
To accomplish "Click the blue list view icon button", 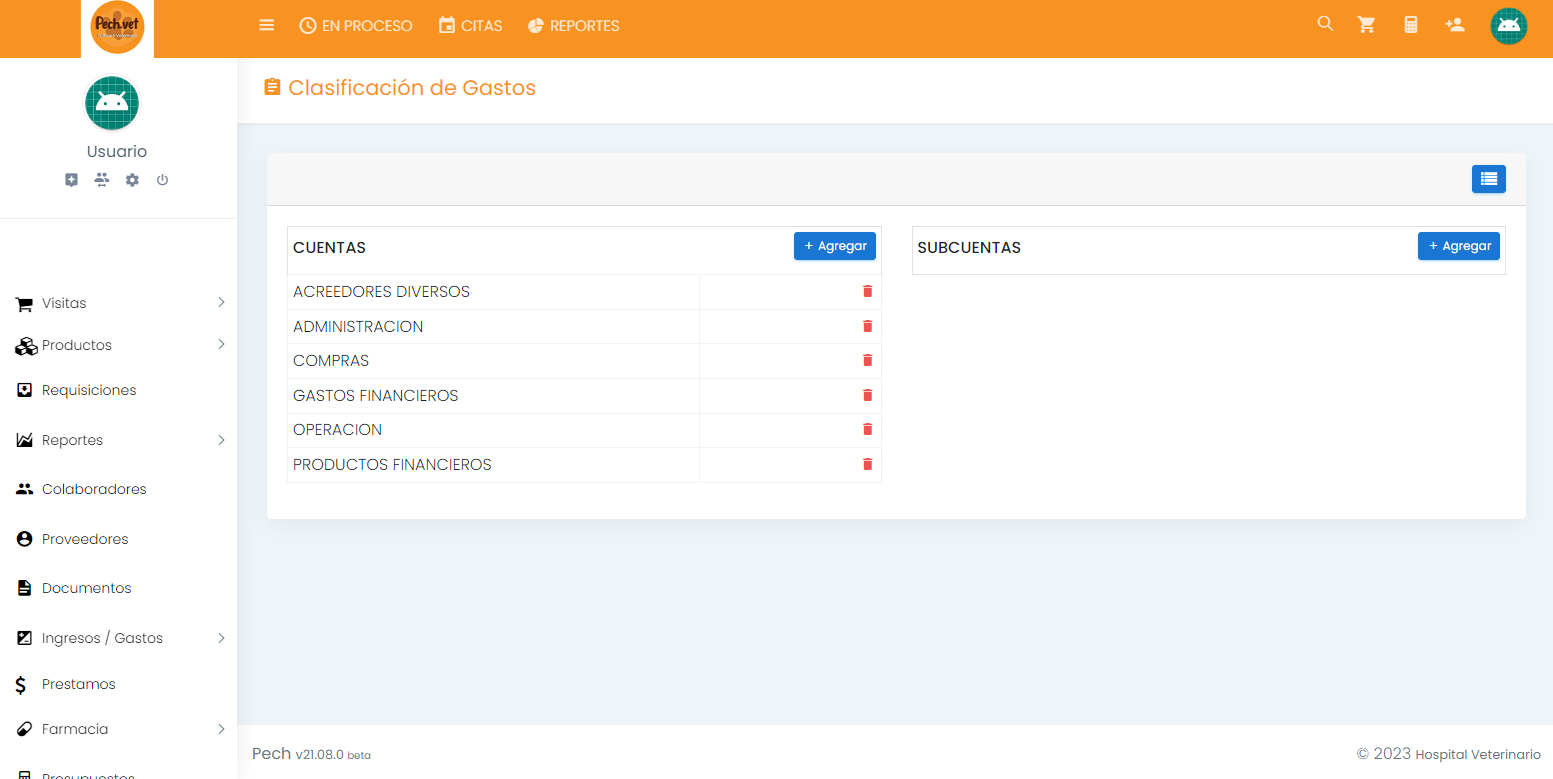I will (x=1488, y=179).
